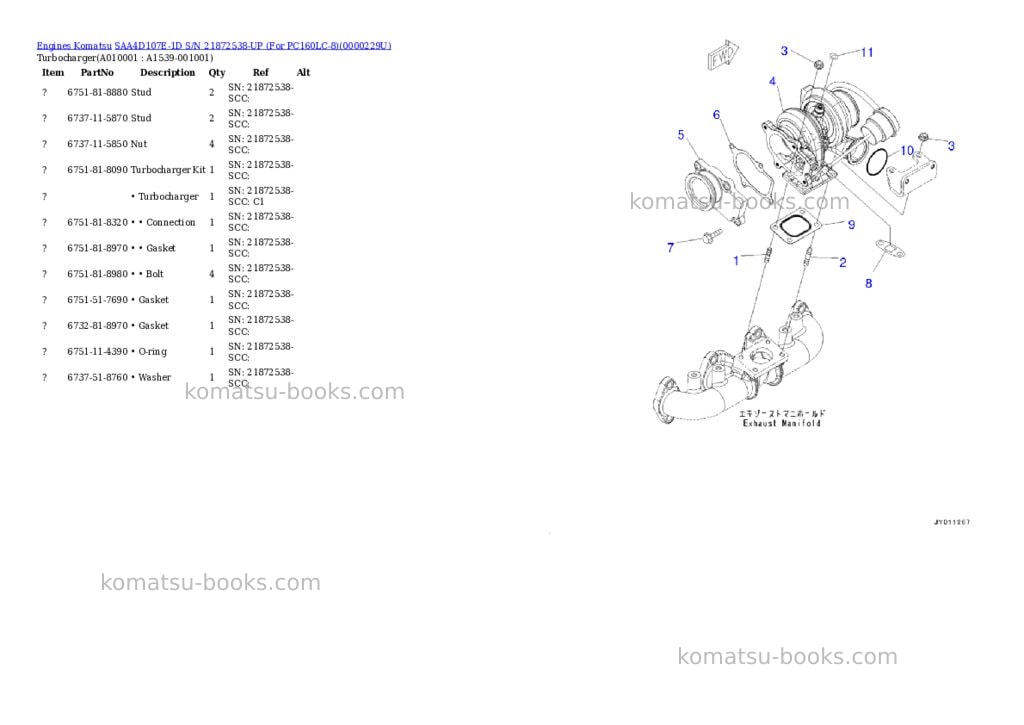The width and height of the screenshot is (1024, 725).
Task: Click callout number 1 in the diagram
Action: pyautogui.click(x=736, y=261)
